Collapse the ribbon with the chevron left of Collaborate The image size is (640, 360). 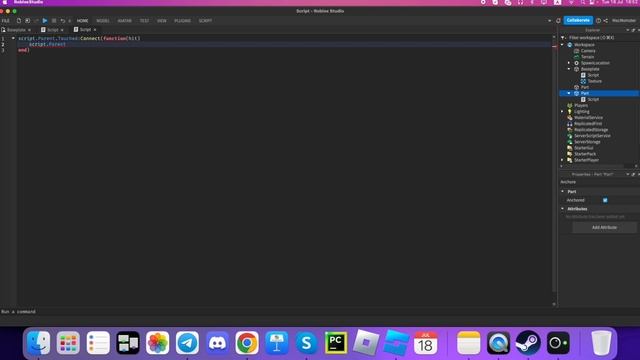[x=549, y=20]
